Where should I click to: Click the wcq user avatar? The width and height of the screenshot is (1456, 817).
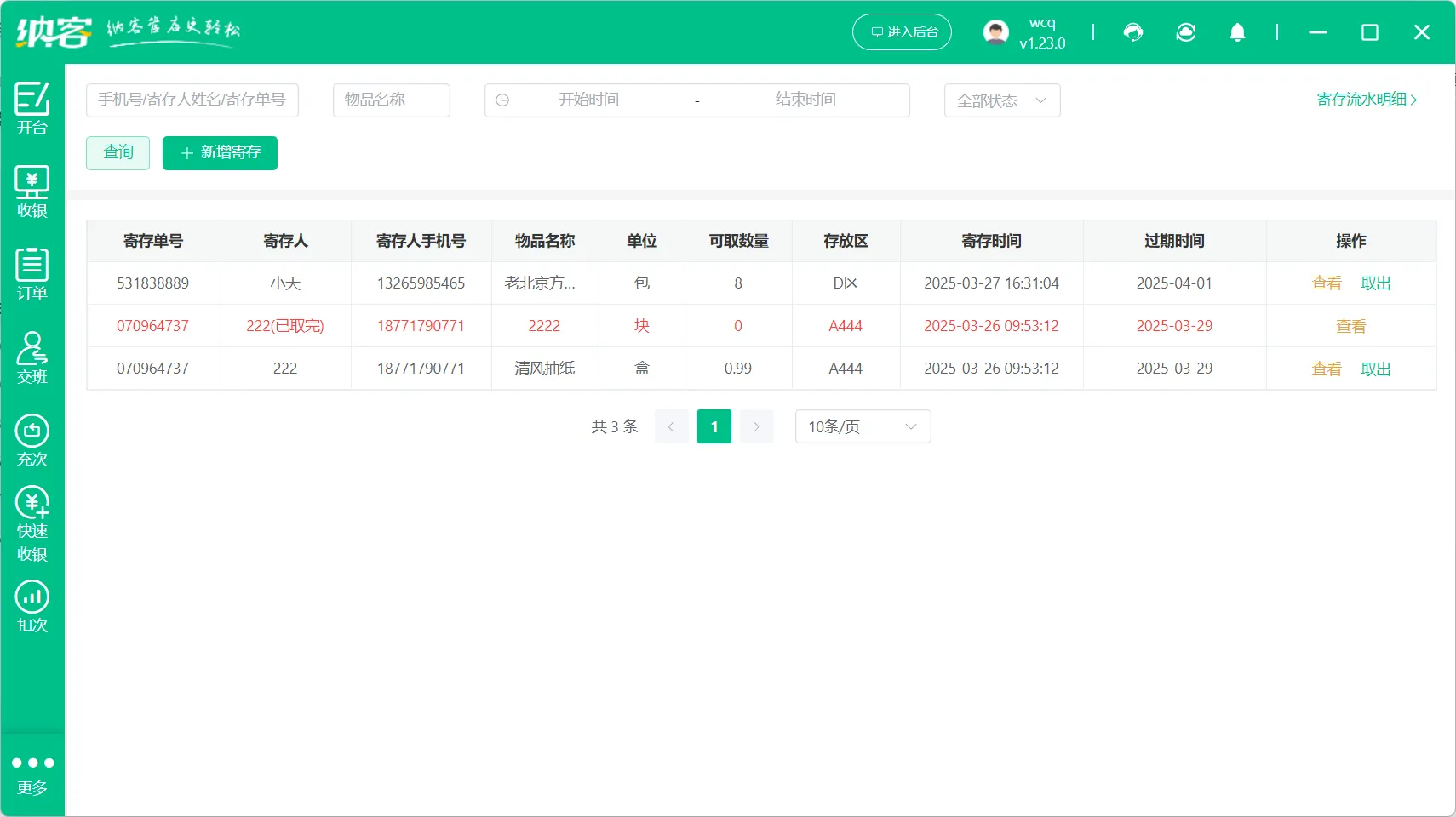point(995,32)
